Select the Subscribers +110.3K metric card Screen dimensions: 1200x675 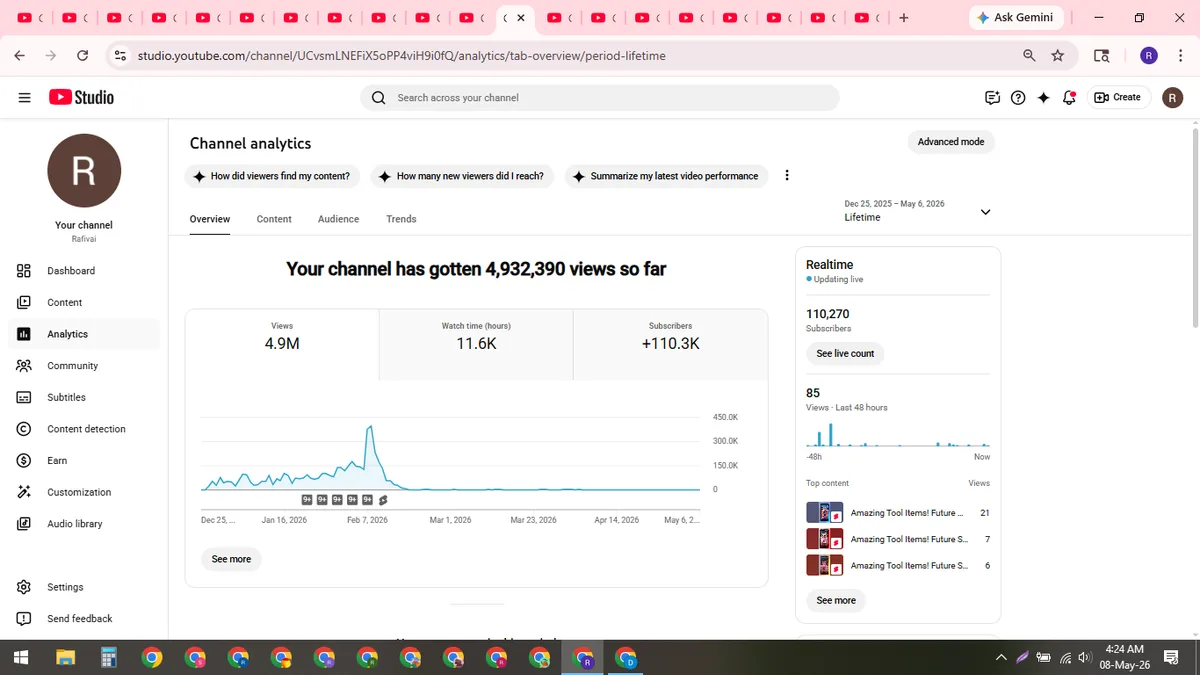click(670, 344)
